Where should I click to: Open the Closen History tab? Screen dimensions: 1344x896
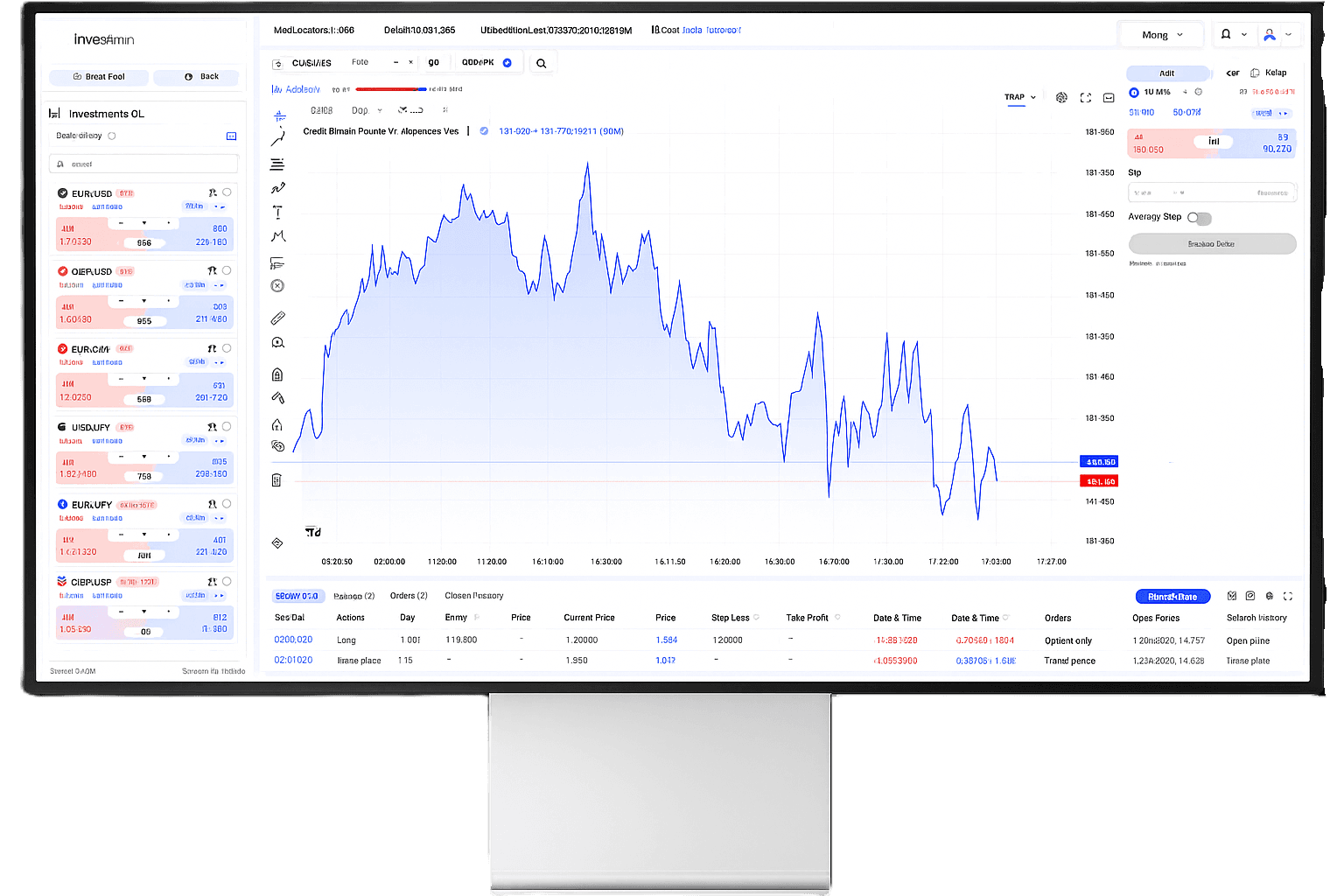pyautogui.click(x=473, y=595)
